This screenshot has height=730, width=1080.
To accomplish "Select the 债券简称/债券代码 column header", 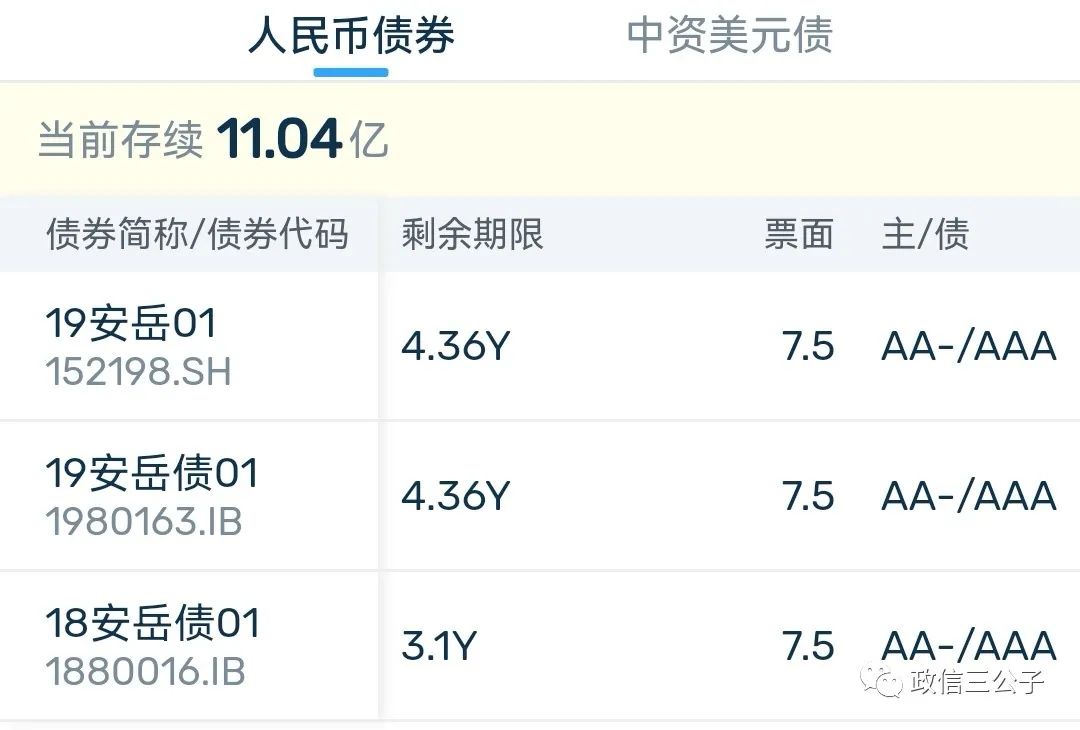I will pos(197,233).
